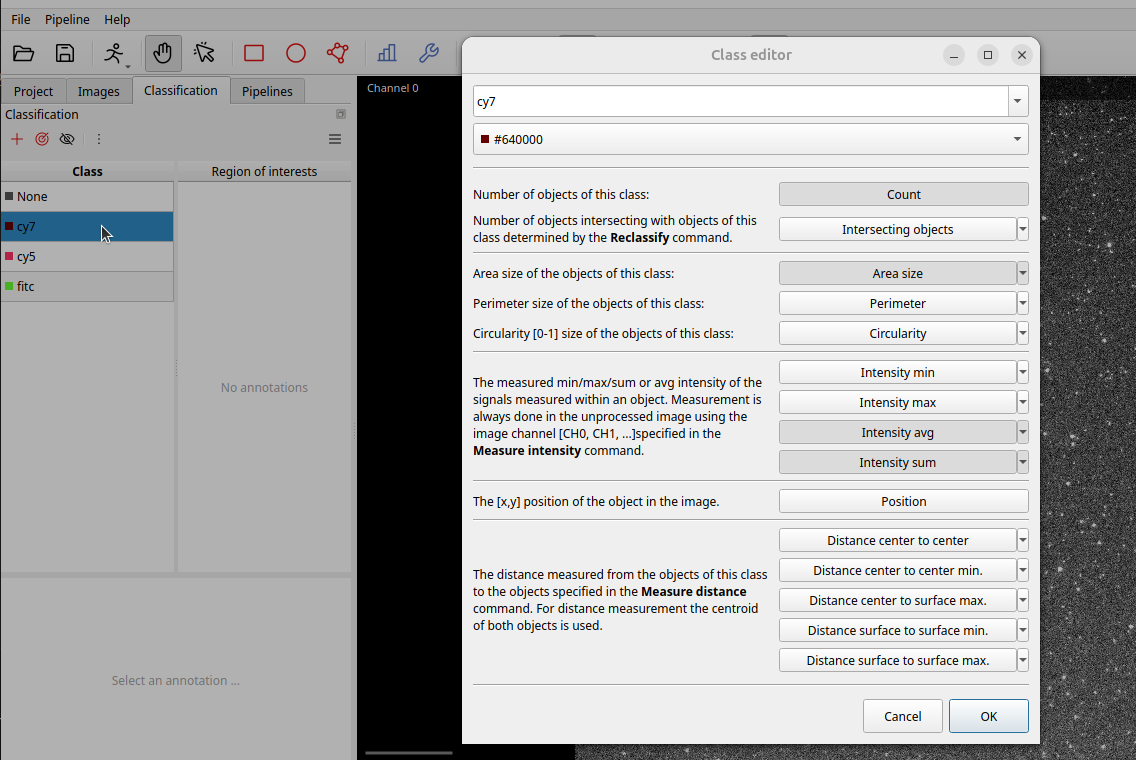Toggle the crossed-out eye visibility icon
Screen dimensions: 1136x760
click(67, 139)
